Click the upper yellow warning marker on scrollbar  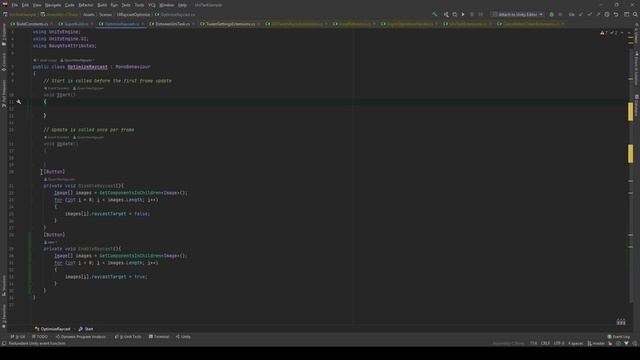click(631, 111)
